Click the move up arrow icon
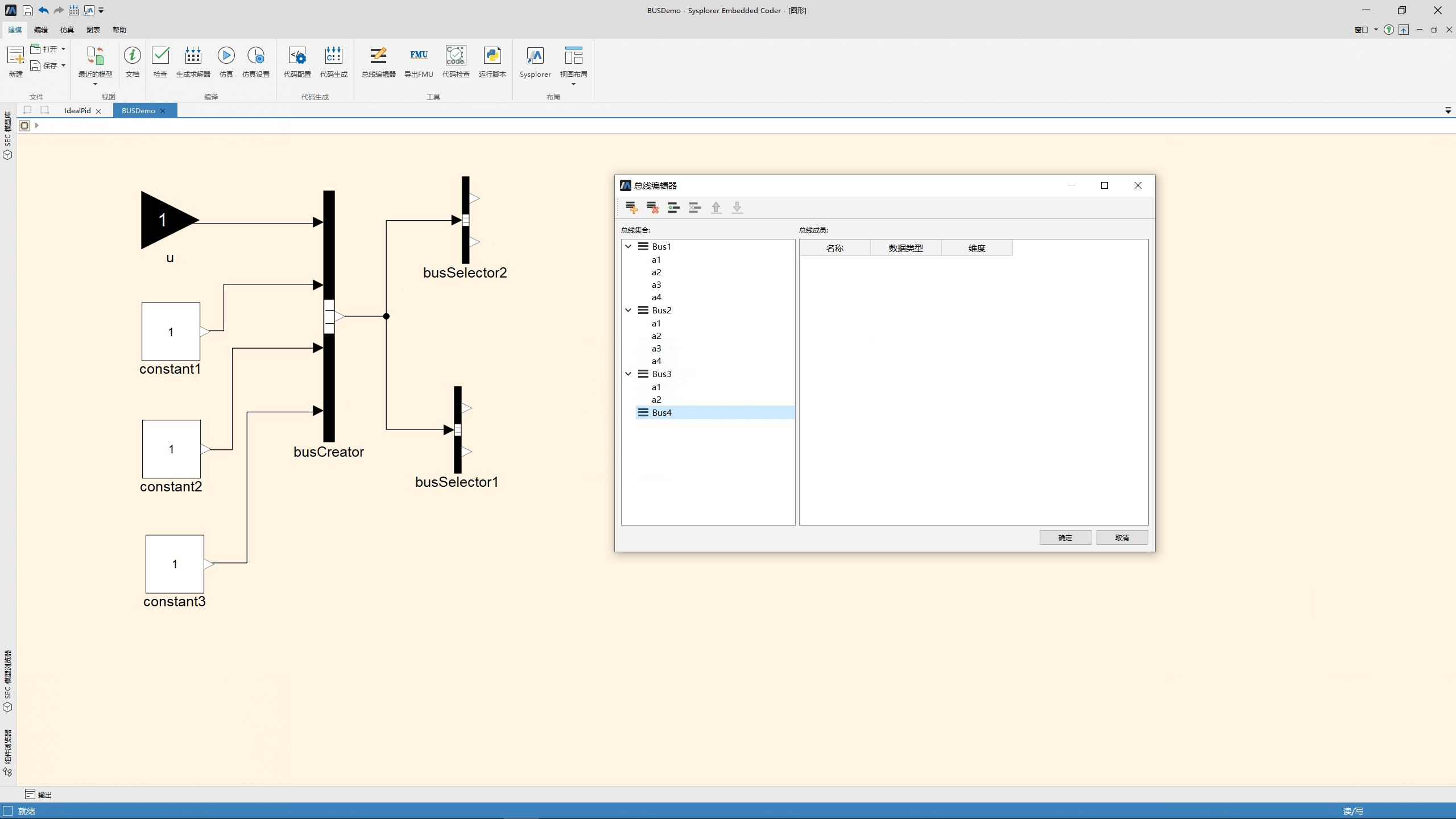 pos(716,208)
